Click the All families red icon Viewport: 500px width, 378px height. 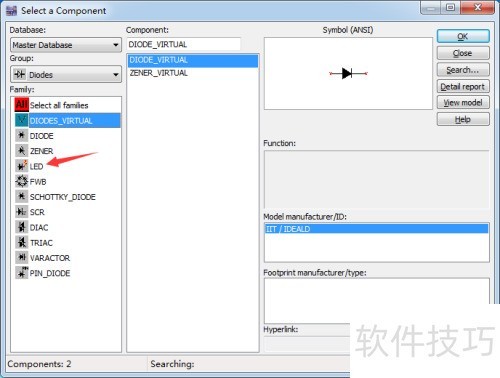point(22,105)
